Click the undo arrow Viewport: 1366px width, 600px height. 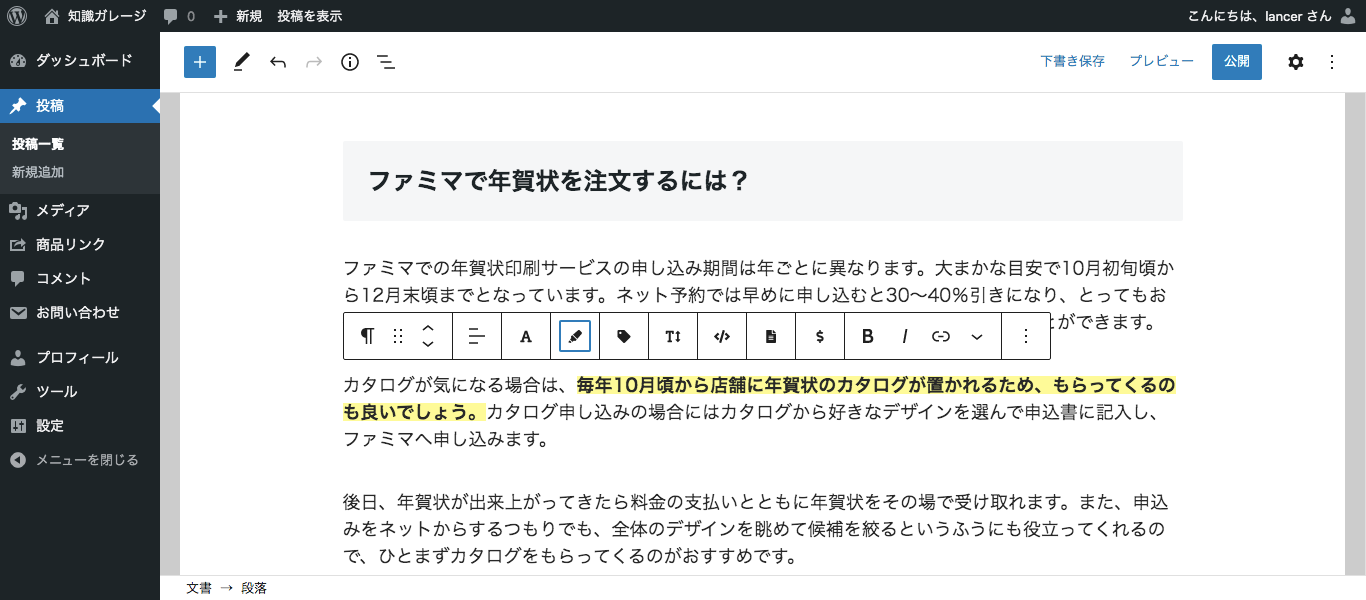278,62
